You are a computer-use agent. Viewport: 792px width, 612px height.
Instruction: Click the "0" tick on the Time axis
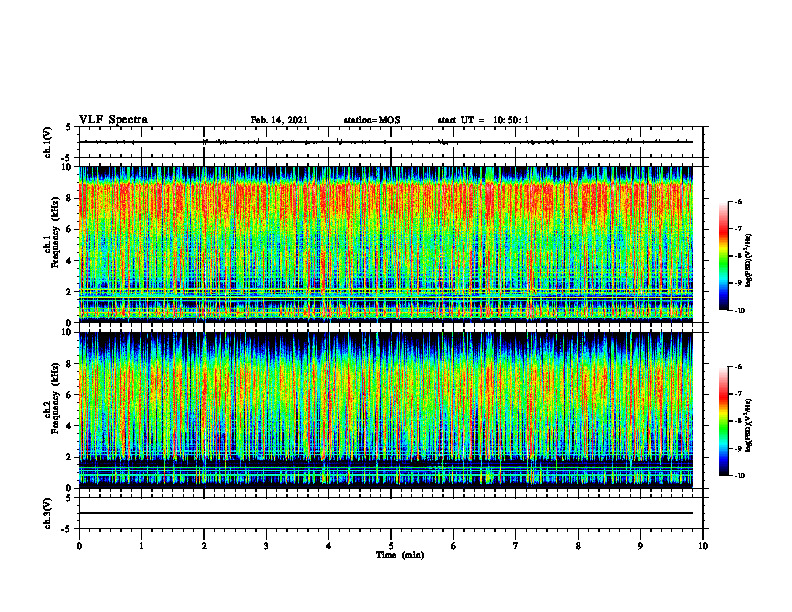pos(79,546)
